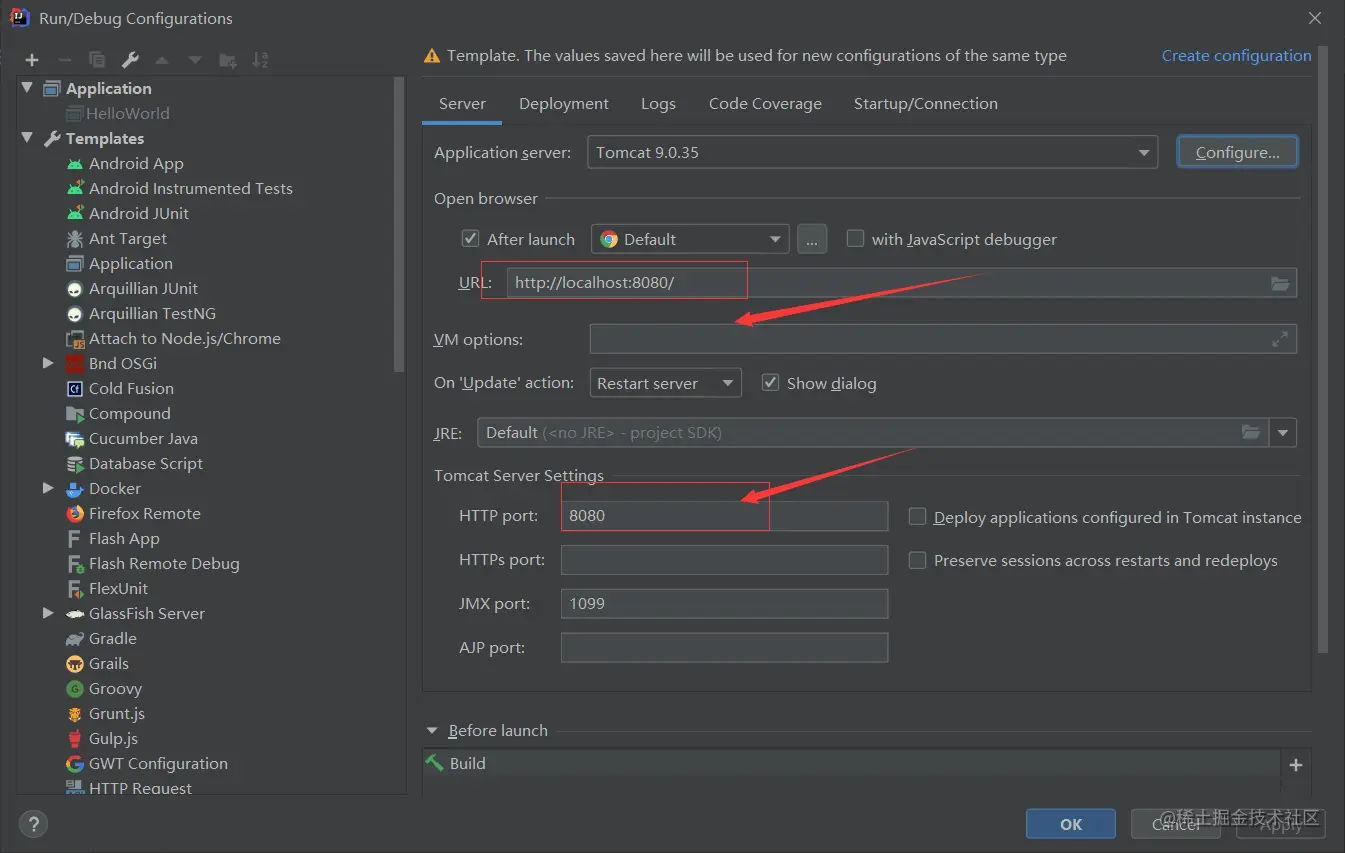Select the Cucumber Java template icon
Viewport: 1345px width, 853px height.
(x=75, y=438)
